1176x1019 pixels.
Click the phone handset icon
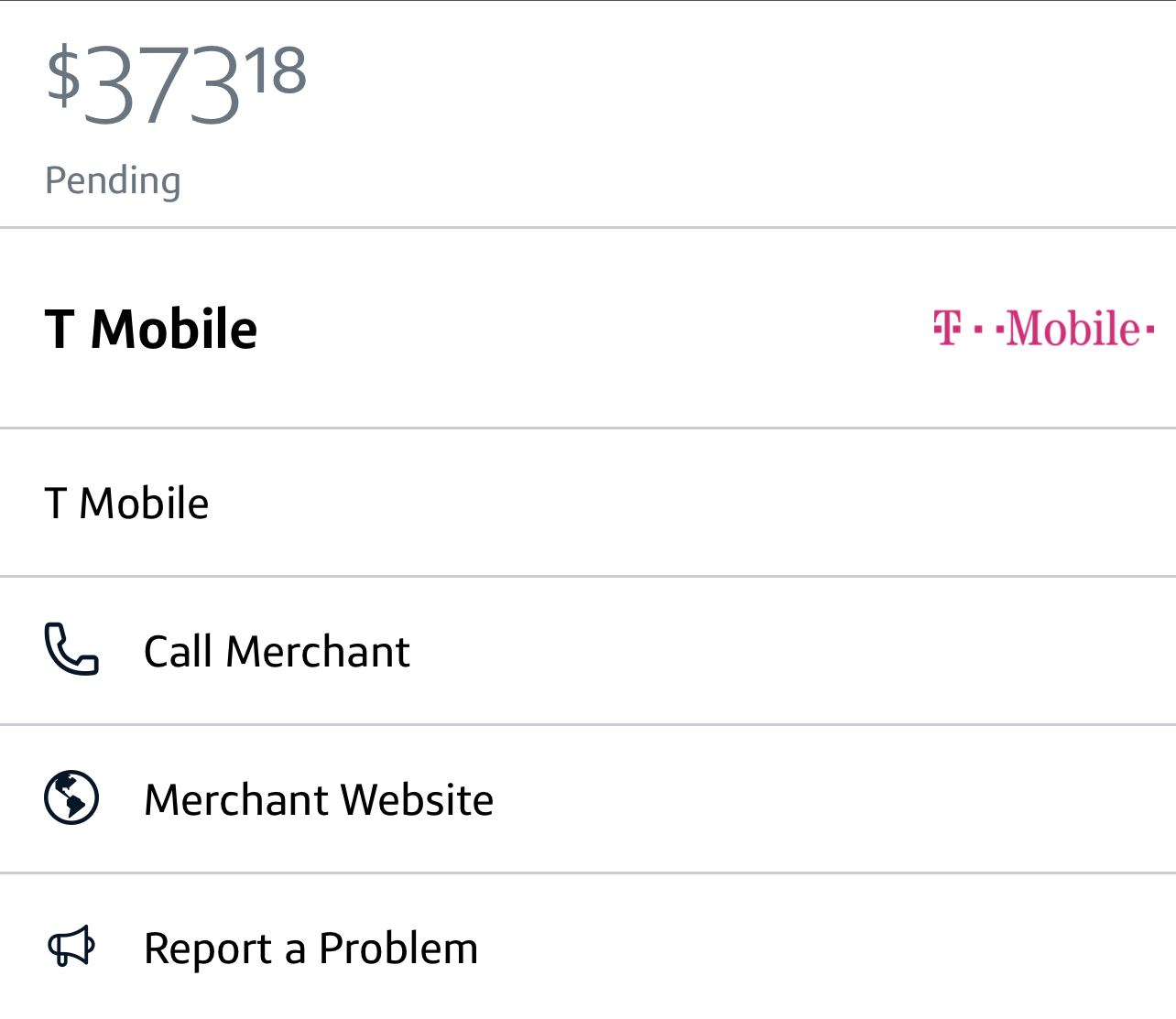coord(71,650)
